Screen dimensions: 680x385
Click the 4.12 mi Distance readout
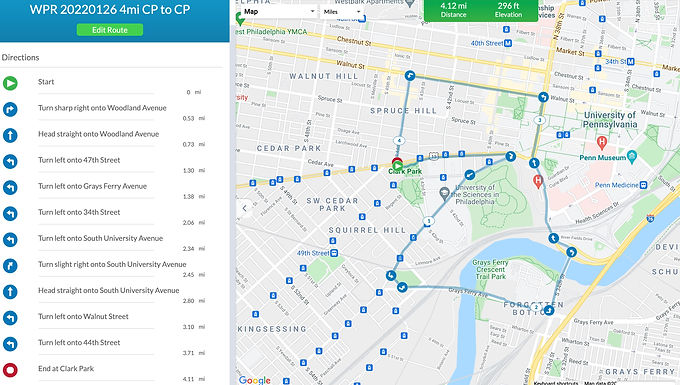click(x=453, y=10)
